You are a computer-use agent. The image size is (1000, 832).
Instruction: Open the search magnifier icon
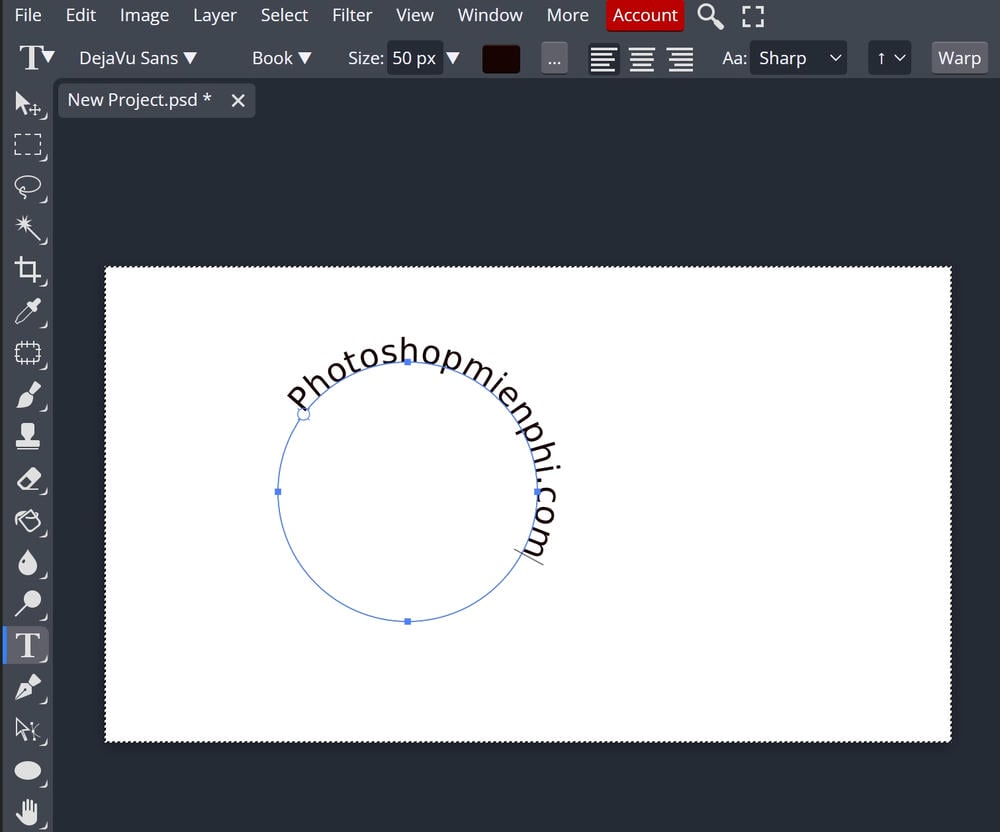(710, 16)
